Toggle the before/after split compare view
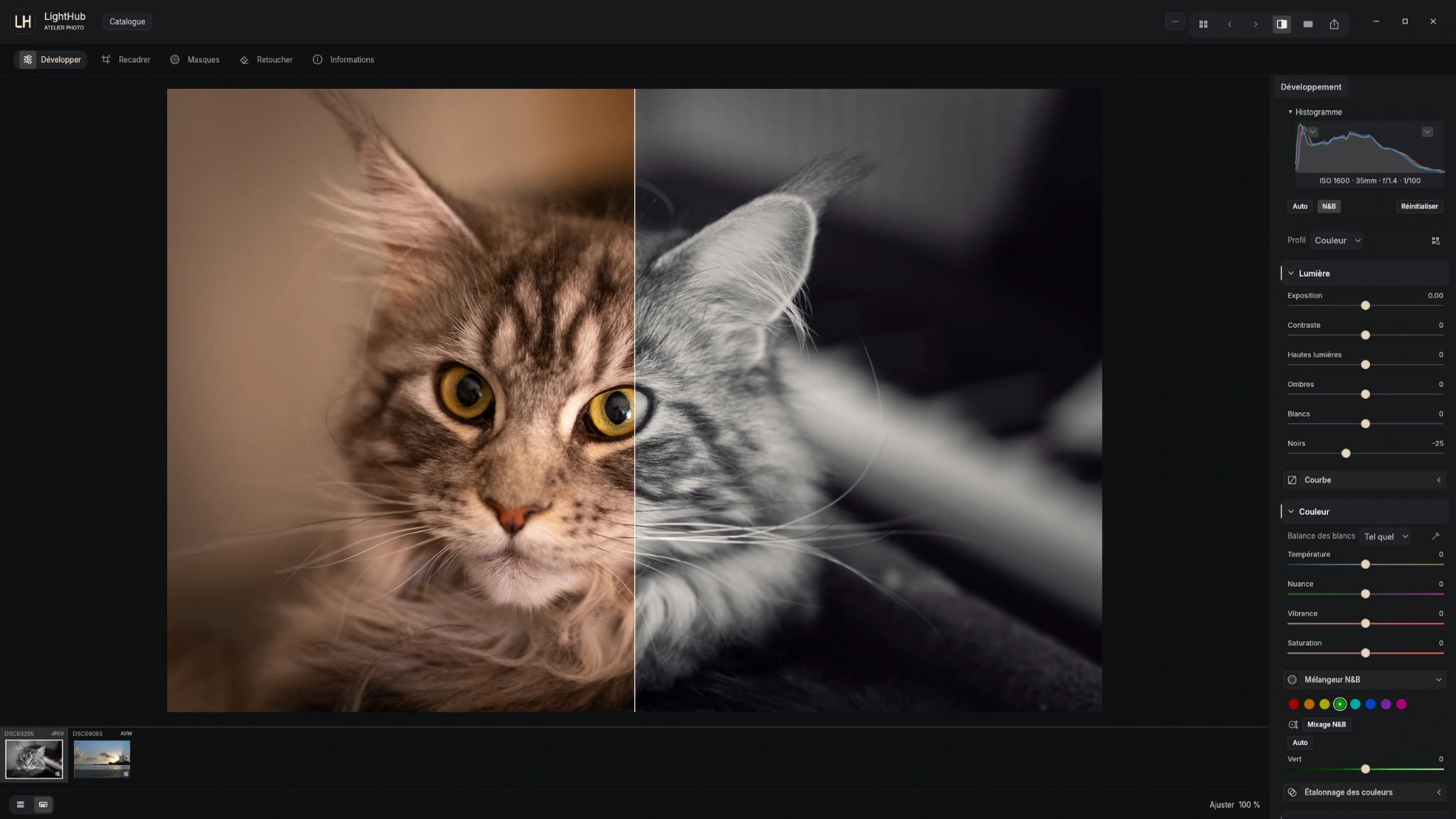 (1282, 24)
